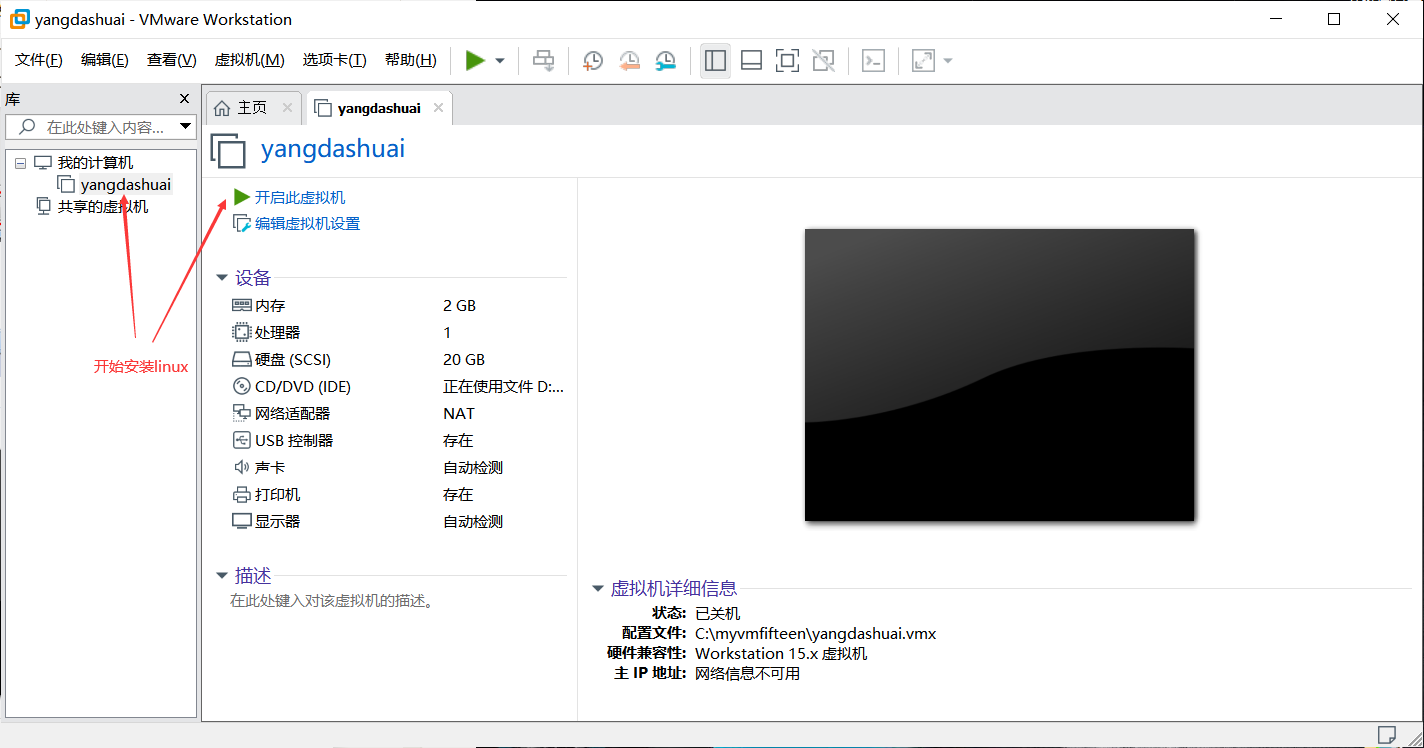This screenshot has height=748, width=1424.
Task: Collapse the 我的计算机 tree node
Action: 20,163
